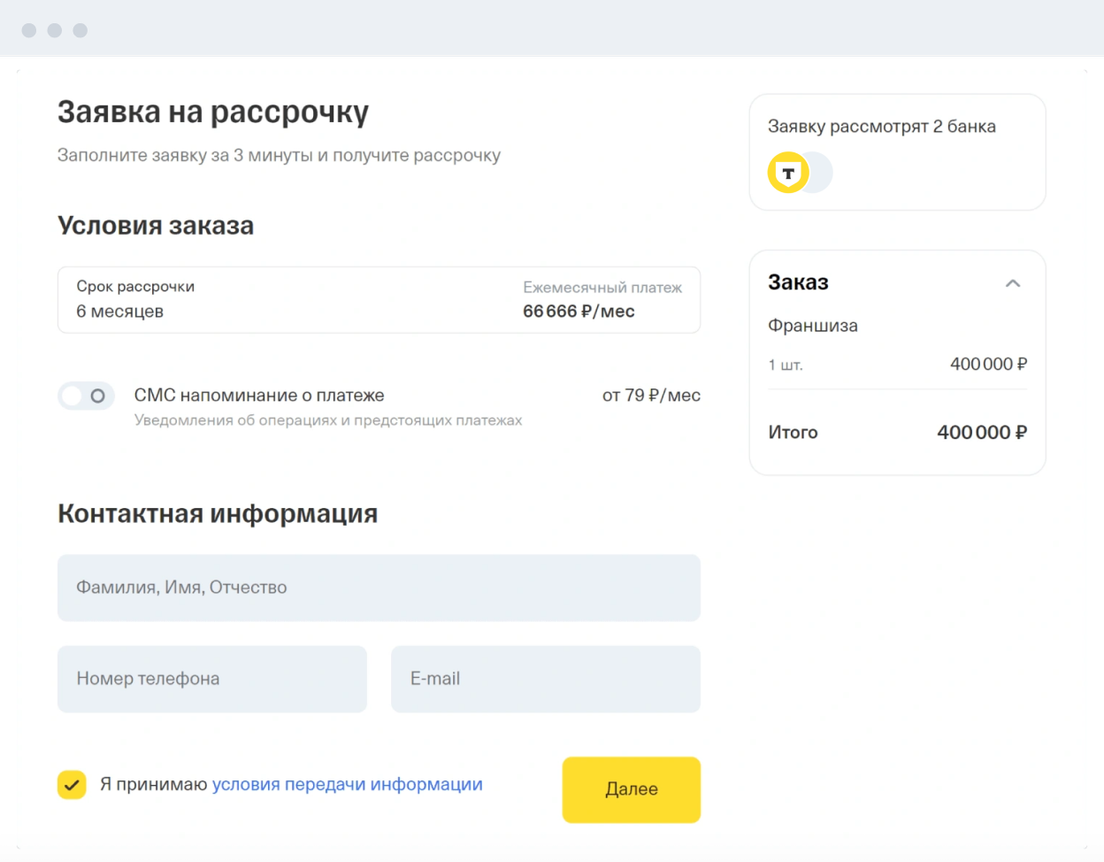Image resolution: width=1104 pixels, height=862 pixels.
Task: Open the условия передачи информации link
Action: 347,785
